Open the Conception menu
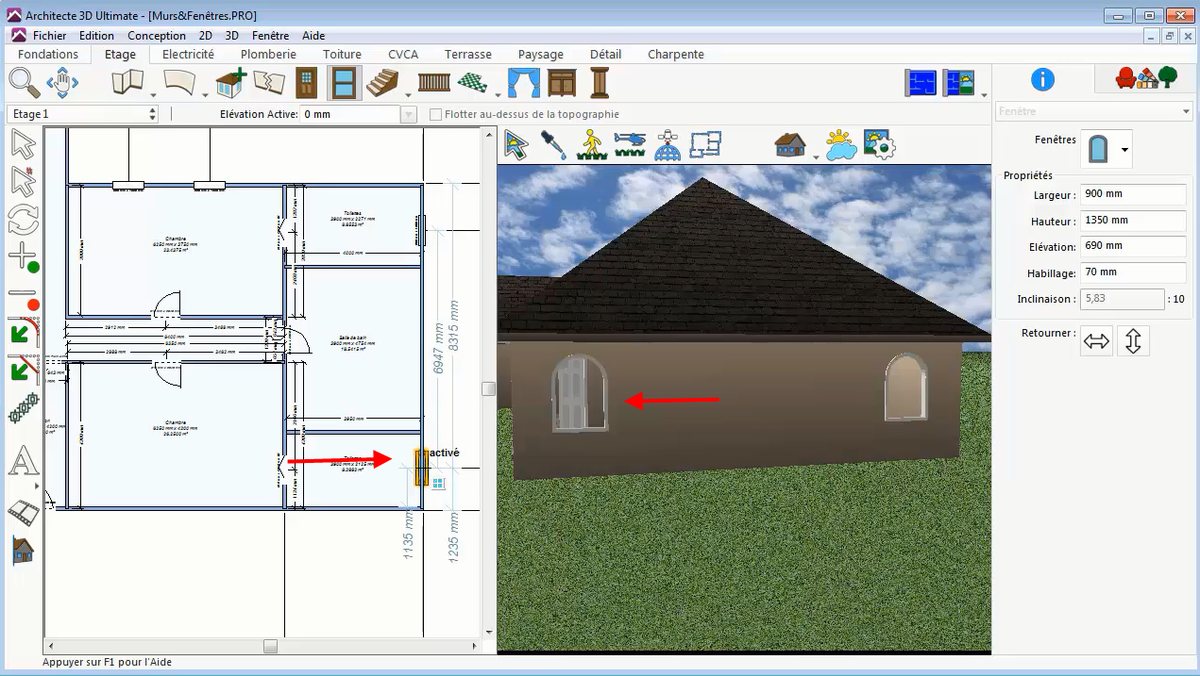The height and width of the screenshot is (676, 1200). click(157, 36)
